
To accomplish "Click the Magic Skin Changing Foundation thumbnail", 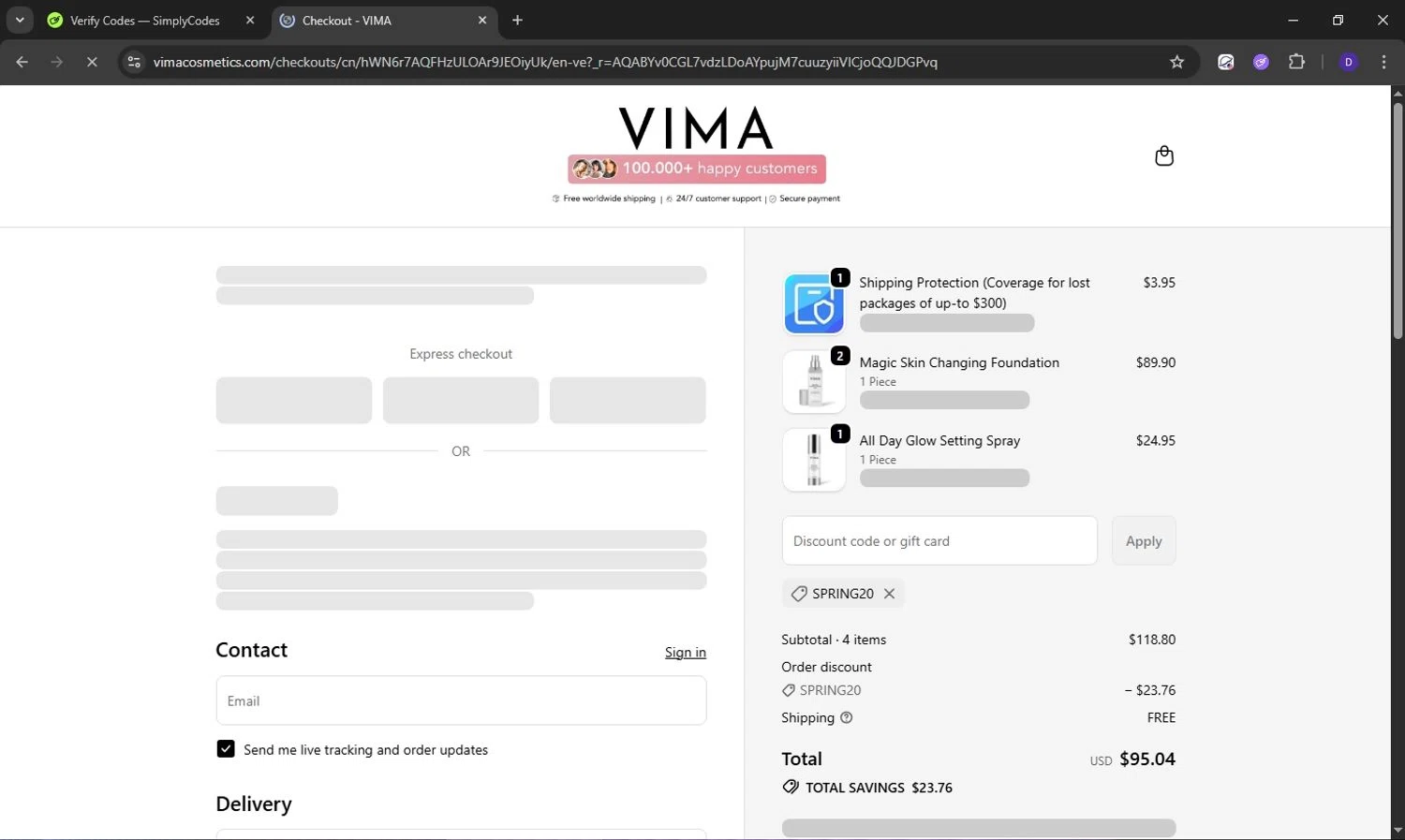I will pyautogui.click(x=814, y=382).
